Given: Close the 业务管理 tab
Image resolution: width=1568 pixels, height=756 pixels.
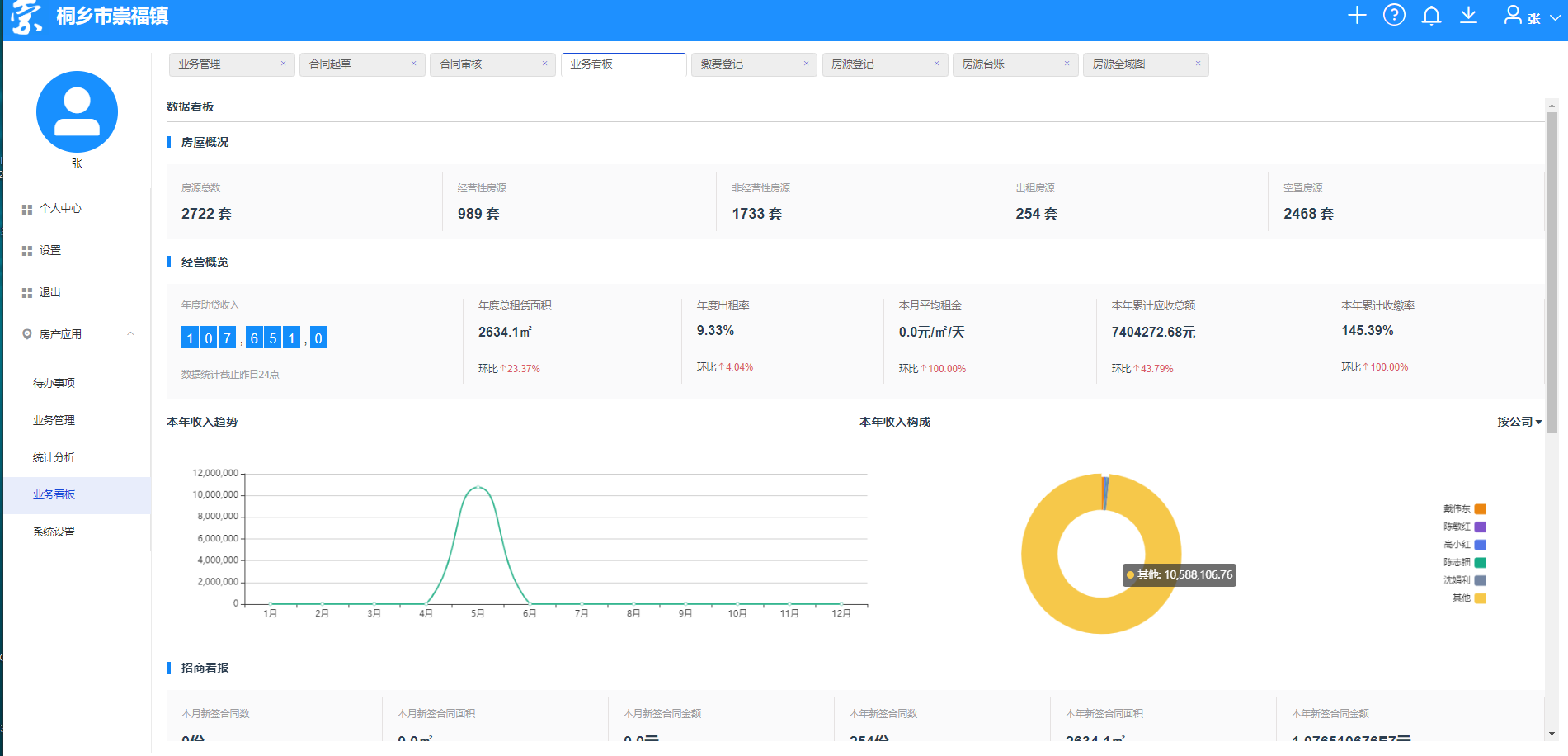Looking at the screenshot, I should click(283, 64).
